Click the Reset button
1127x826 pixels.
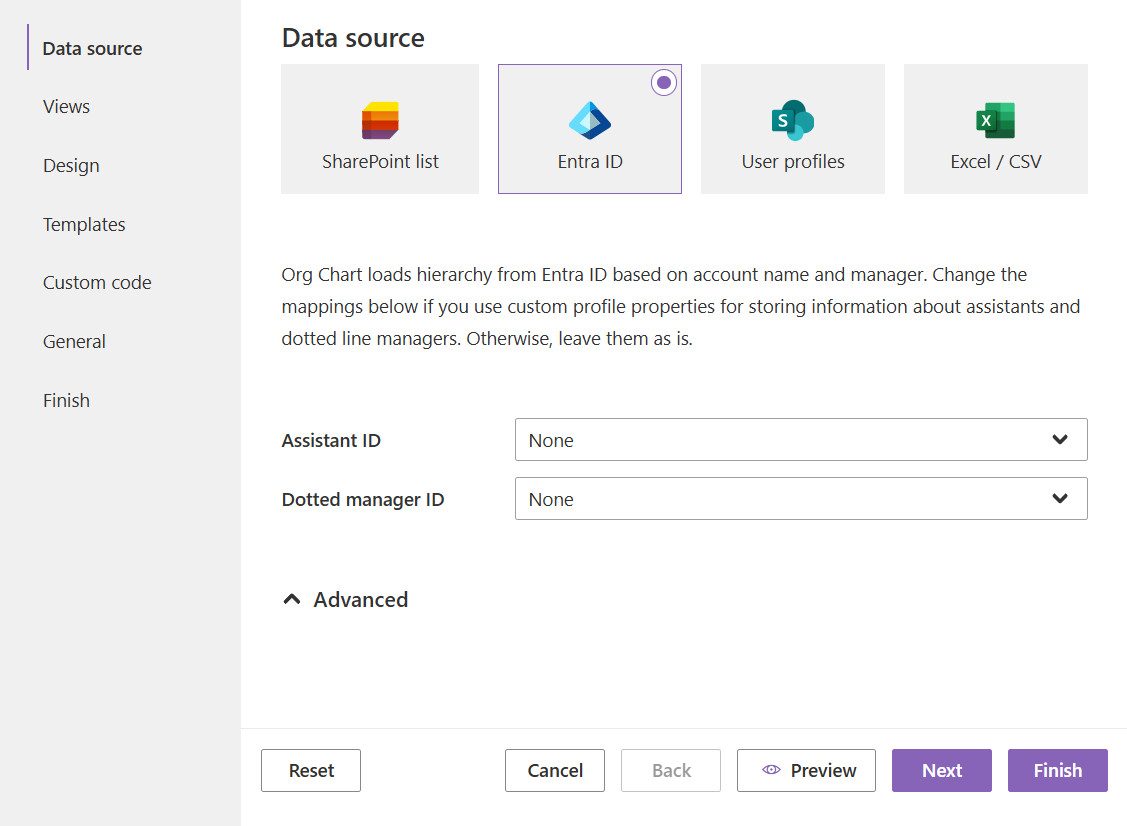pyautogui.click(x=311, y=771)
